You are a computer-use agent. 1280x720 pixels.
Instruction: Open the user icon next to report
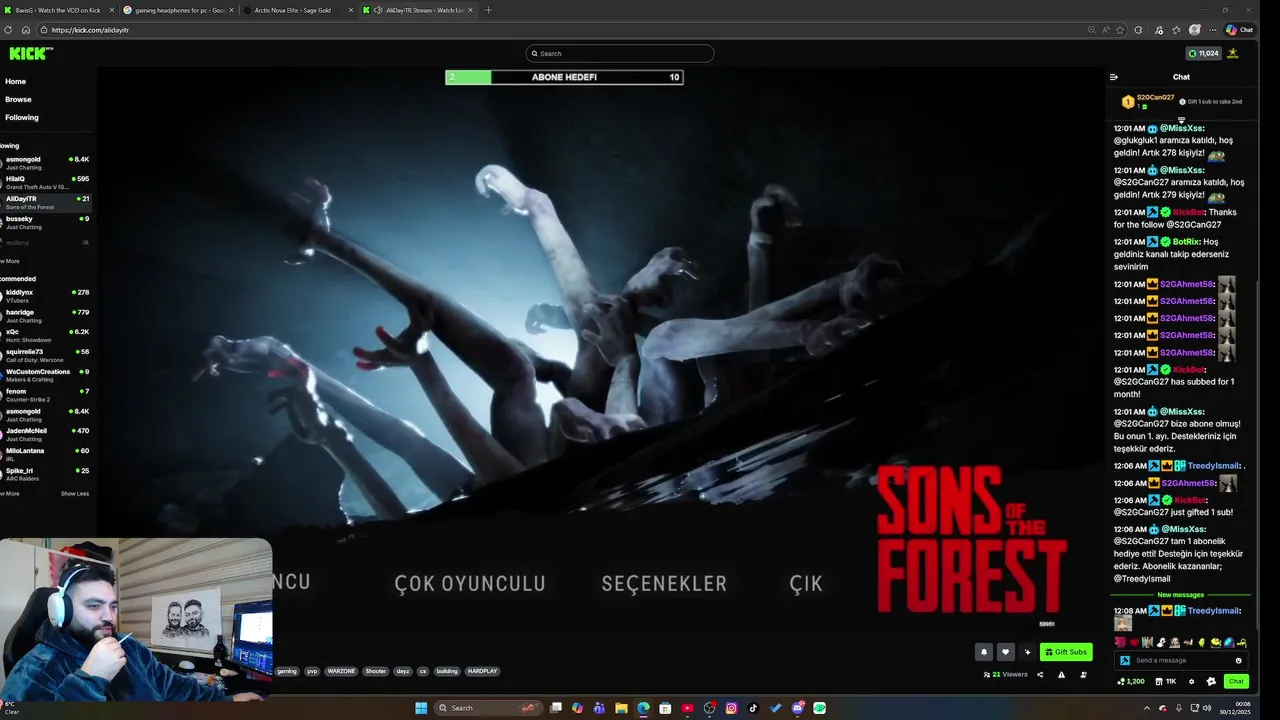coord(1083,675)
